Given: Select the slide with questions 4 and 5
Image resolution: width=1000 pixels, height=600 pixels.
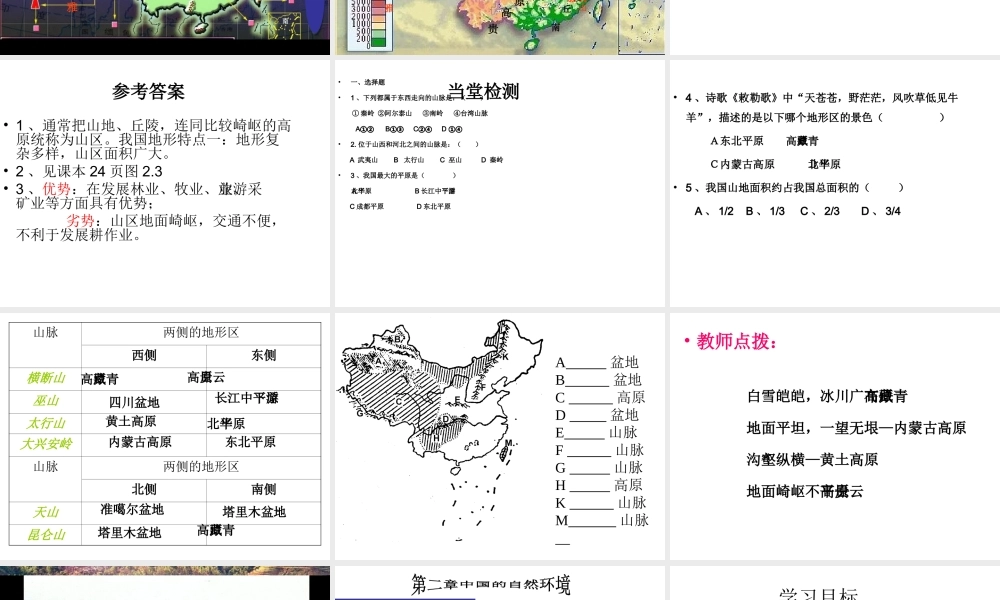Looking at the screenshot, I should pyautogui.click(x=835, y=183).
